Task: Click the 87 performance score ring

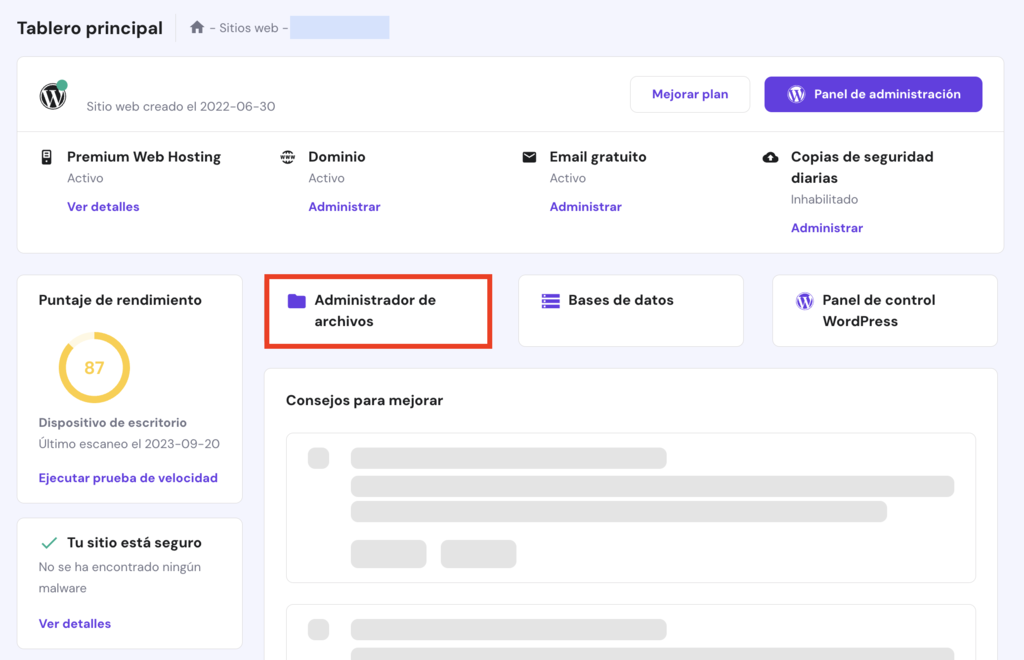Action: click(x=94, y=367)
